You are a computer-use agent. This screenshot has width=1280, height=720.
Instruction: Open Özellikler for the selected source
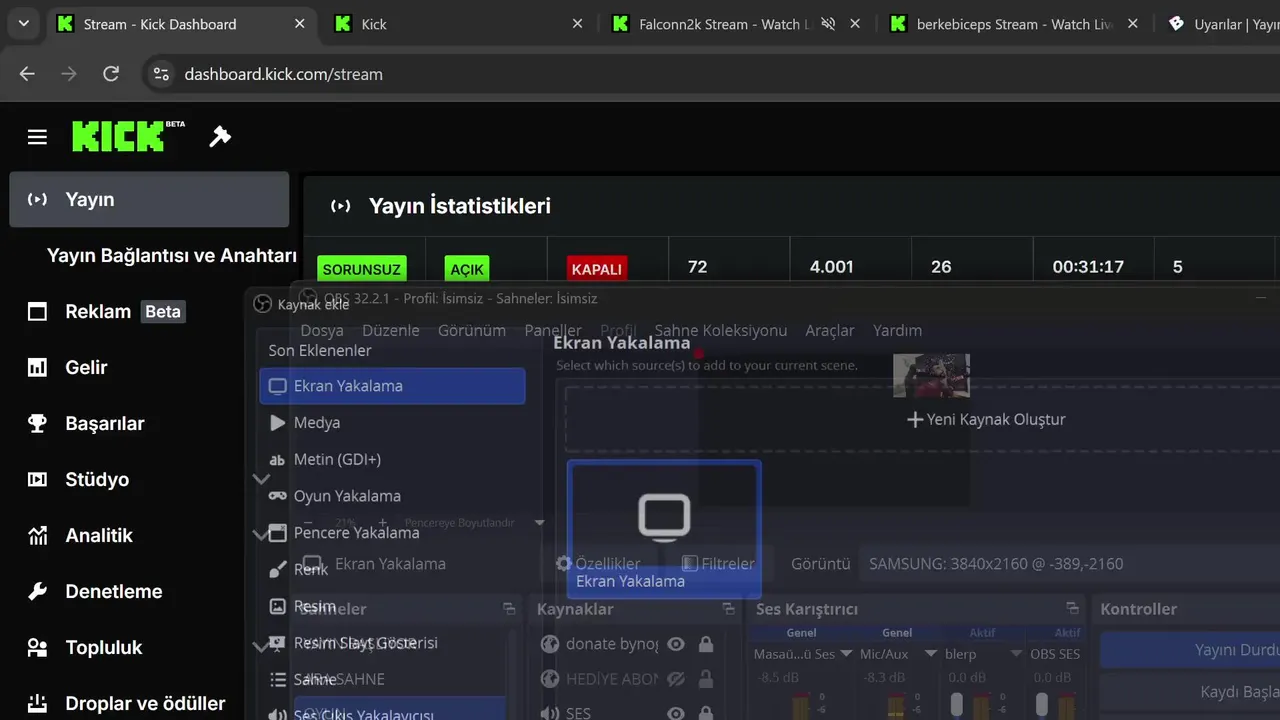pos(598,564)
